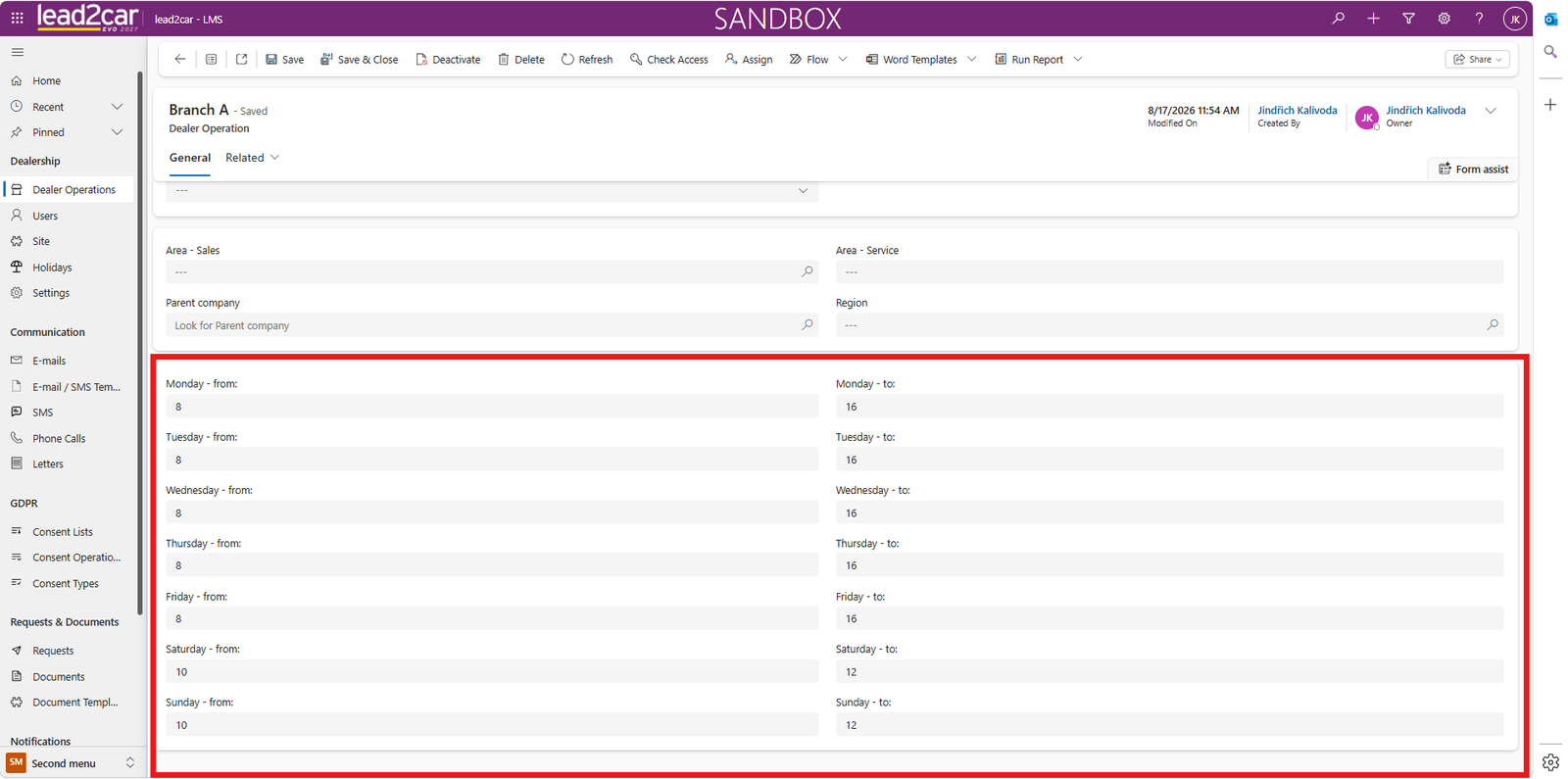Click the Monday - from input field
1568x779 pixels.
pos(492,407)
